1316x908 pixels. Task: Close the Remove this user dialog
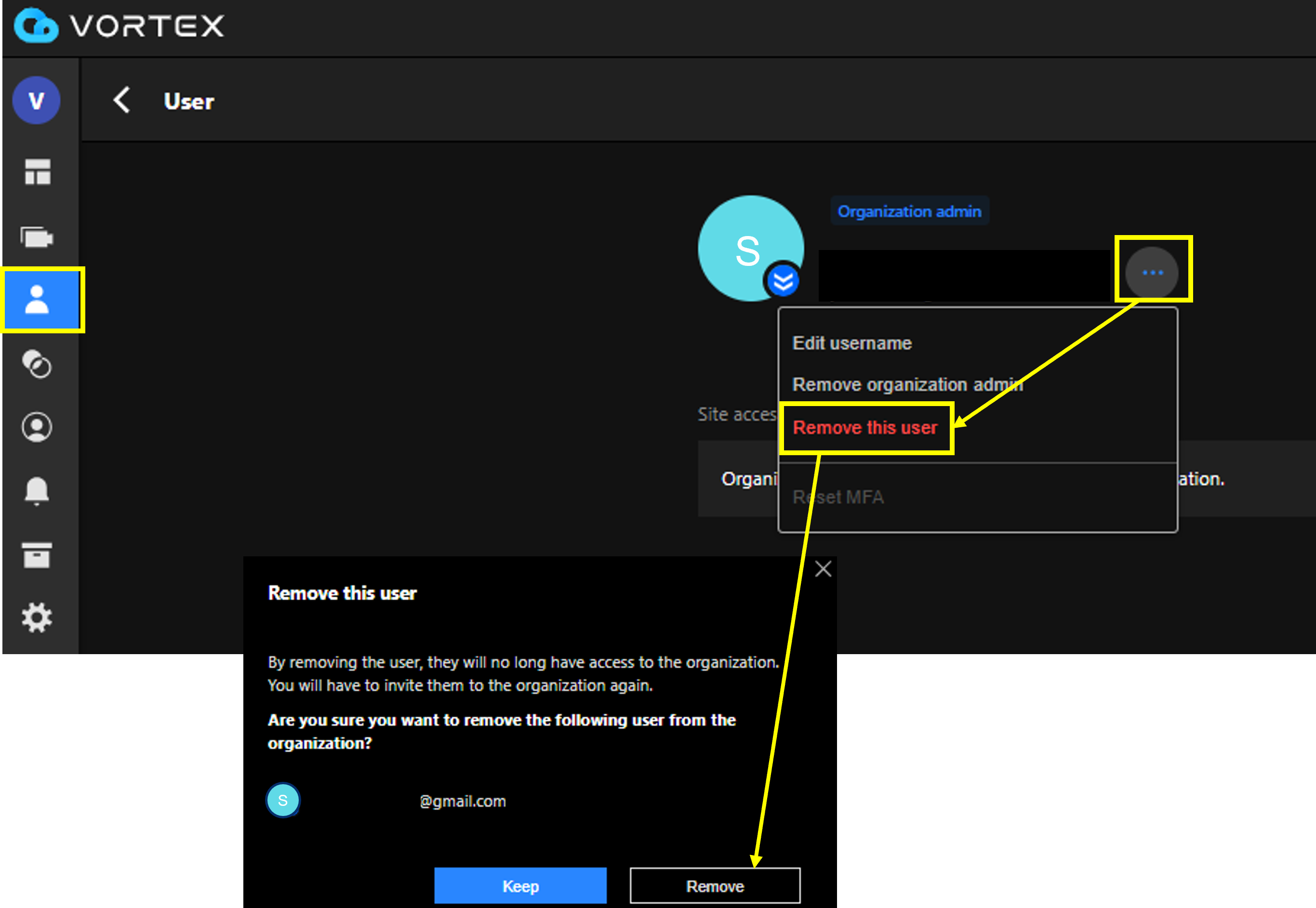[x=823, y=568]
